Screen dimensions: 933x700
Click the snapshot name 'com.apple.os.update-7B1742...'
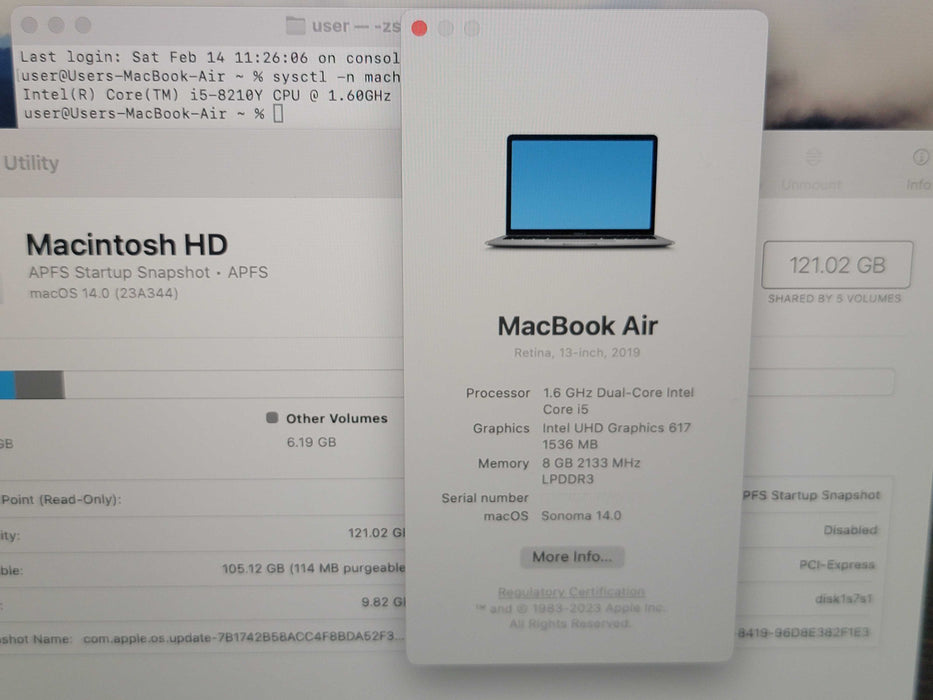click(243, 638)
